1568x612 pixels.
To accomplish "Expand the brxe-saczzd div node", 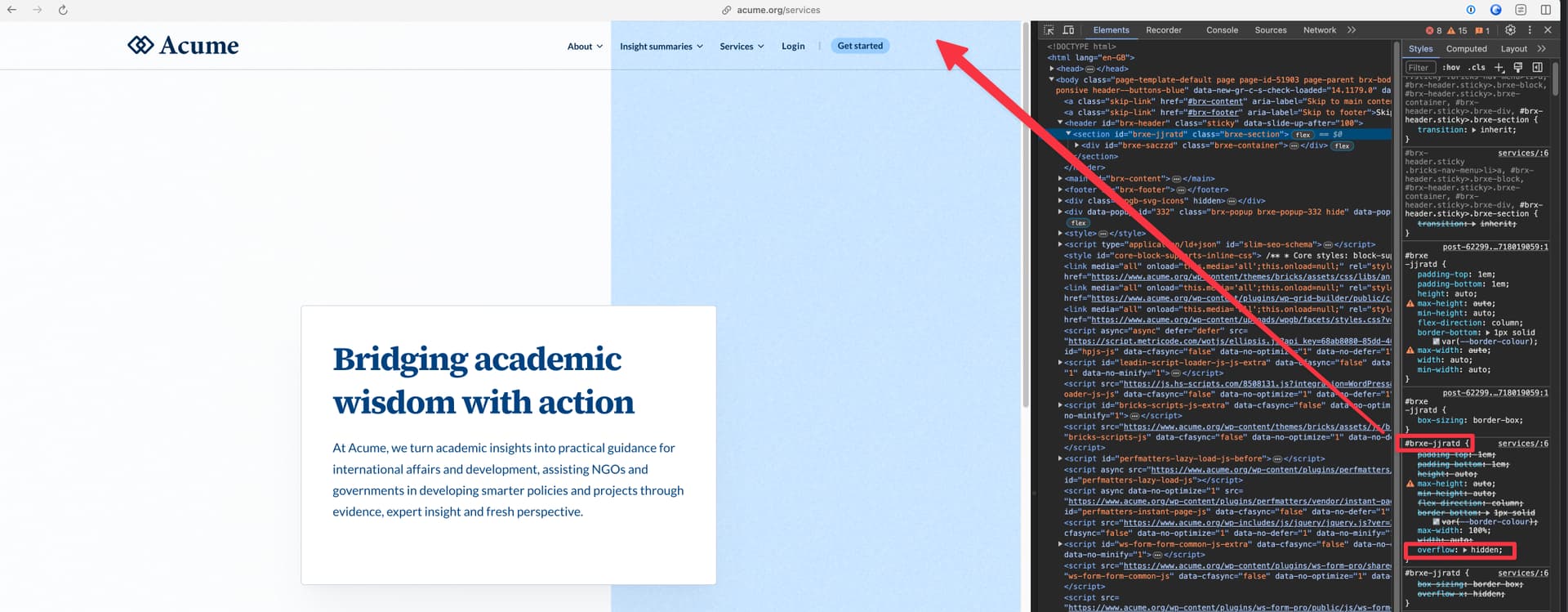I will point(1076,145).
